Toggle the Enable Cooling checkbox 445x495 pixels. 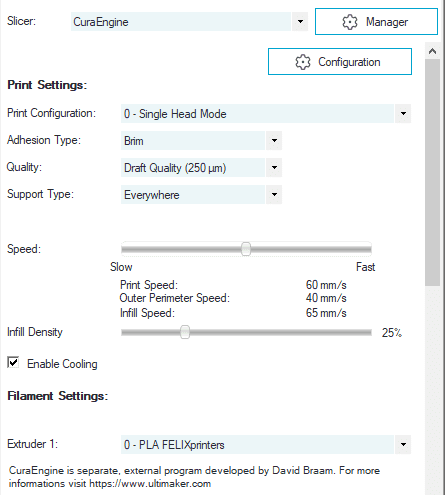click(13, 362)
